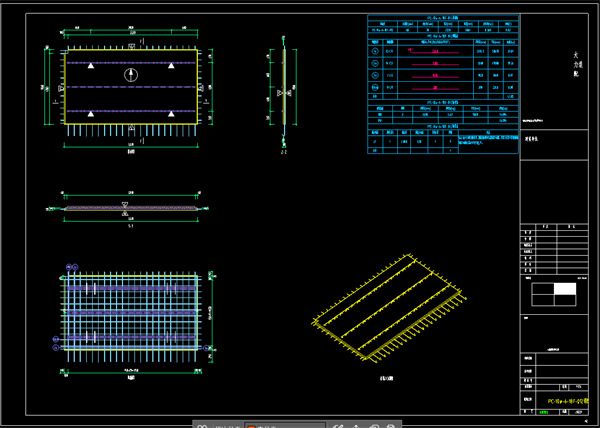Click the vertical section 2-2 slab view
The height and width of the screenshot is (428, 600).
[284, 92]
